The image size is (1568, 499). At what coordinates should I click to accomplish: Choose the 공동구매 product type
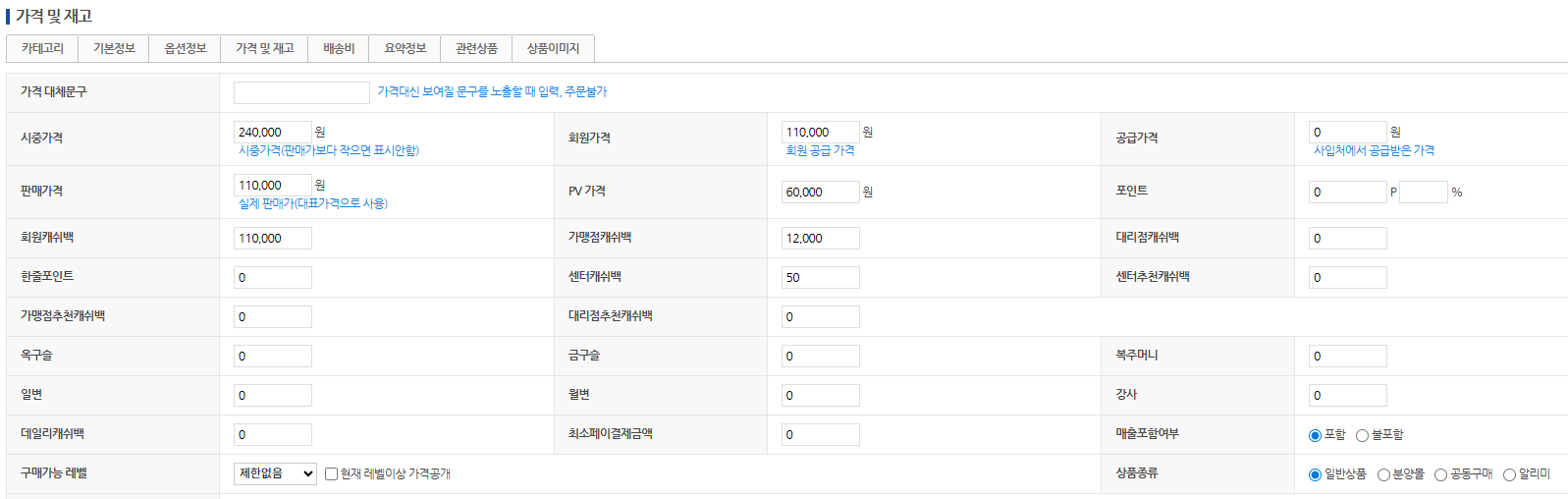[x=1440, y=474]
